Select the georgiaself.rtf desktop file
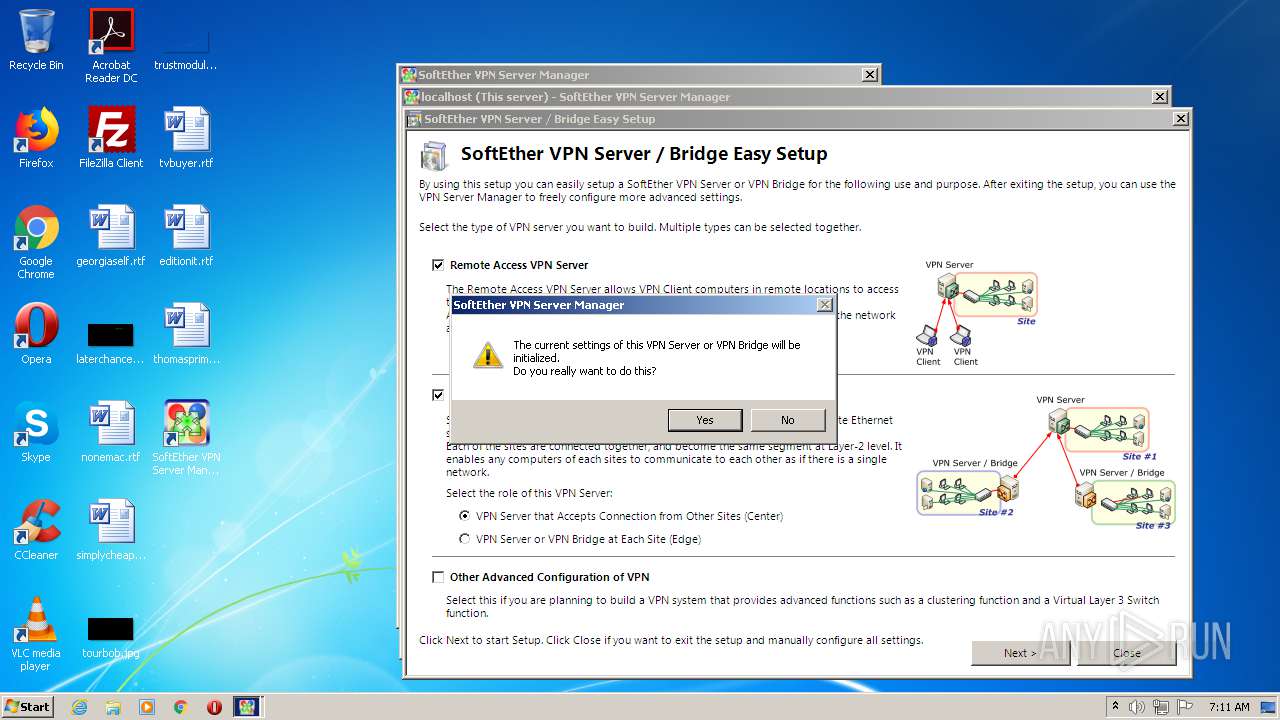1280x720 pixels. (x=111, y=236)
